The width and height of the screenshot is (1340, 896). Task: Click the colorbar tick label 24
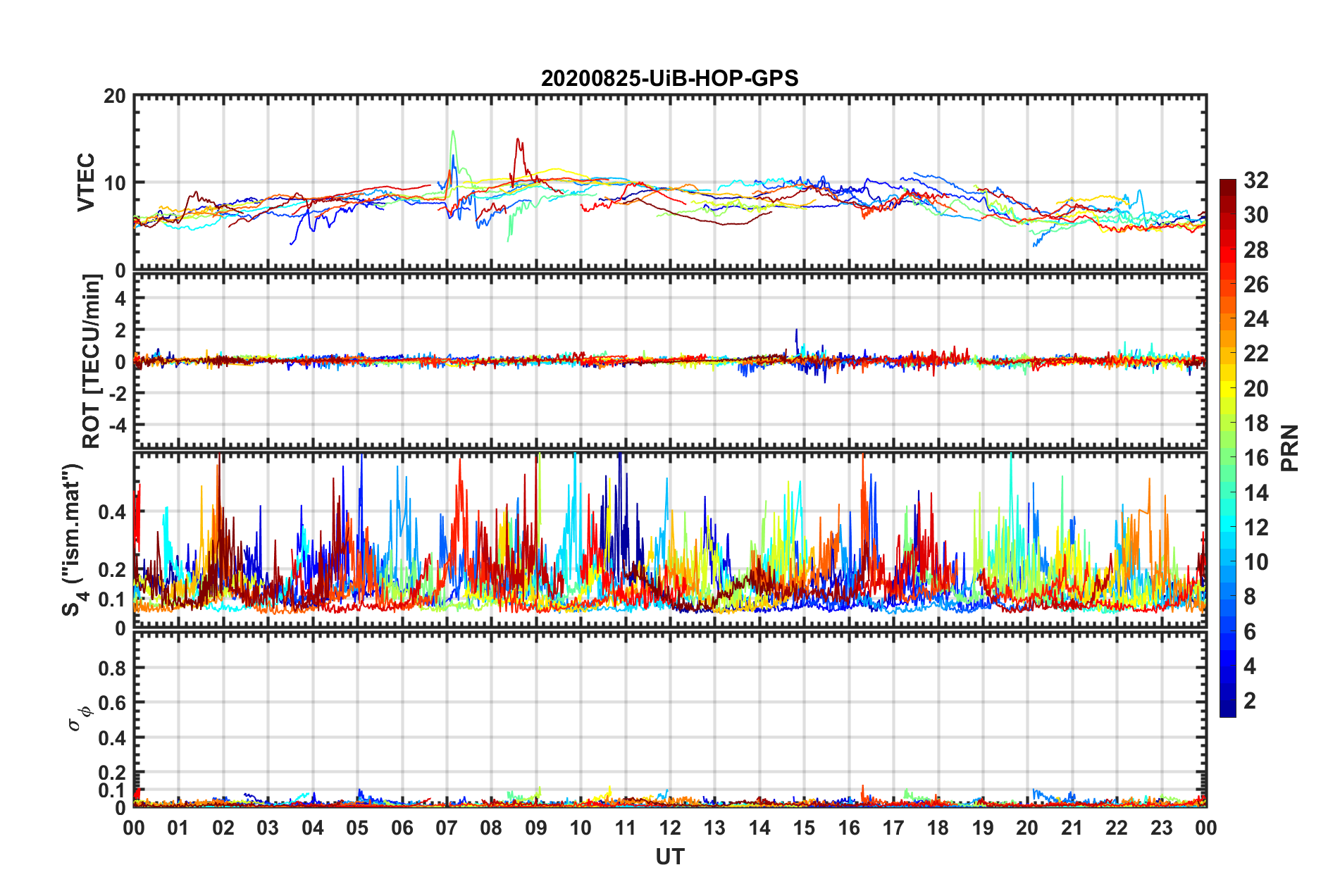point(1255,319)
